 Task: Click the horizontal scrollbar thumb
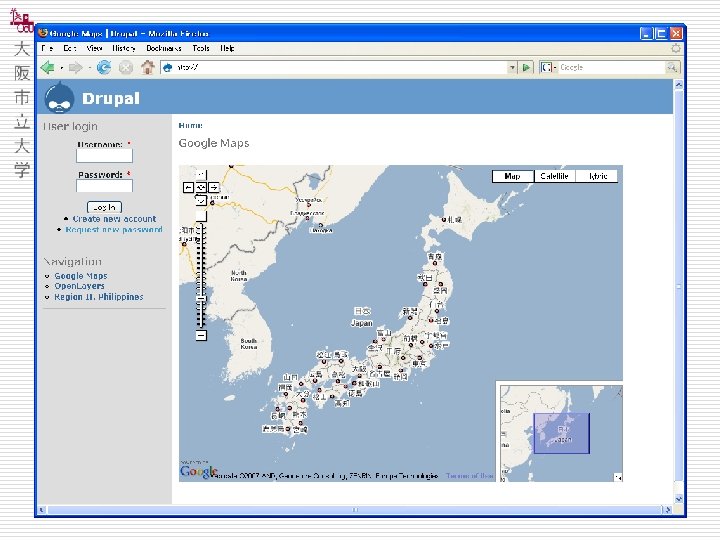pyautogui.click(x=354, y=510)
